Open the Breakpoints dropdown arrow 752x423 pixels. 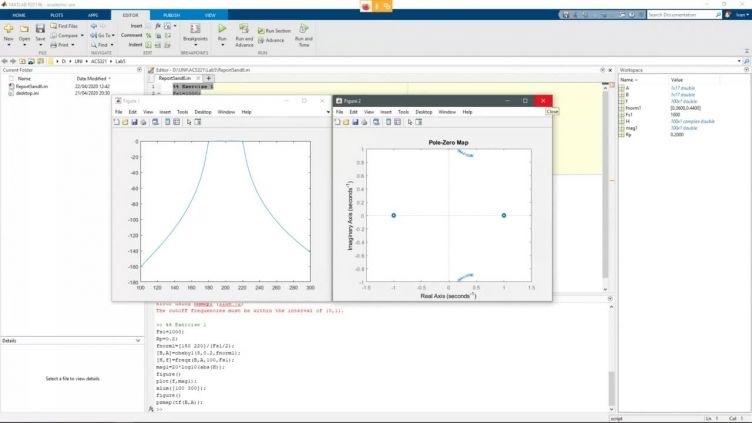tap(195, 45)
